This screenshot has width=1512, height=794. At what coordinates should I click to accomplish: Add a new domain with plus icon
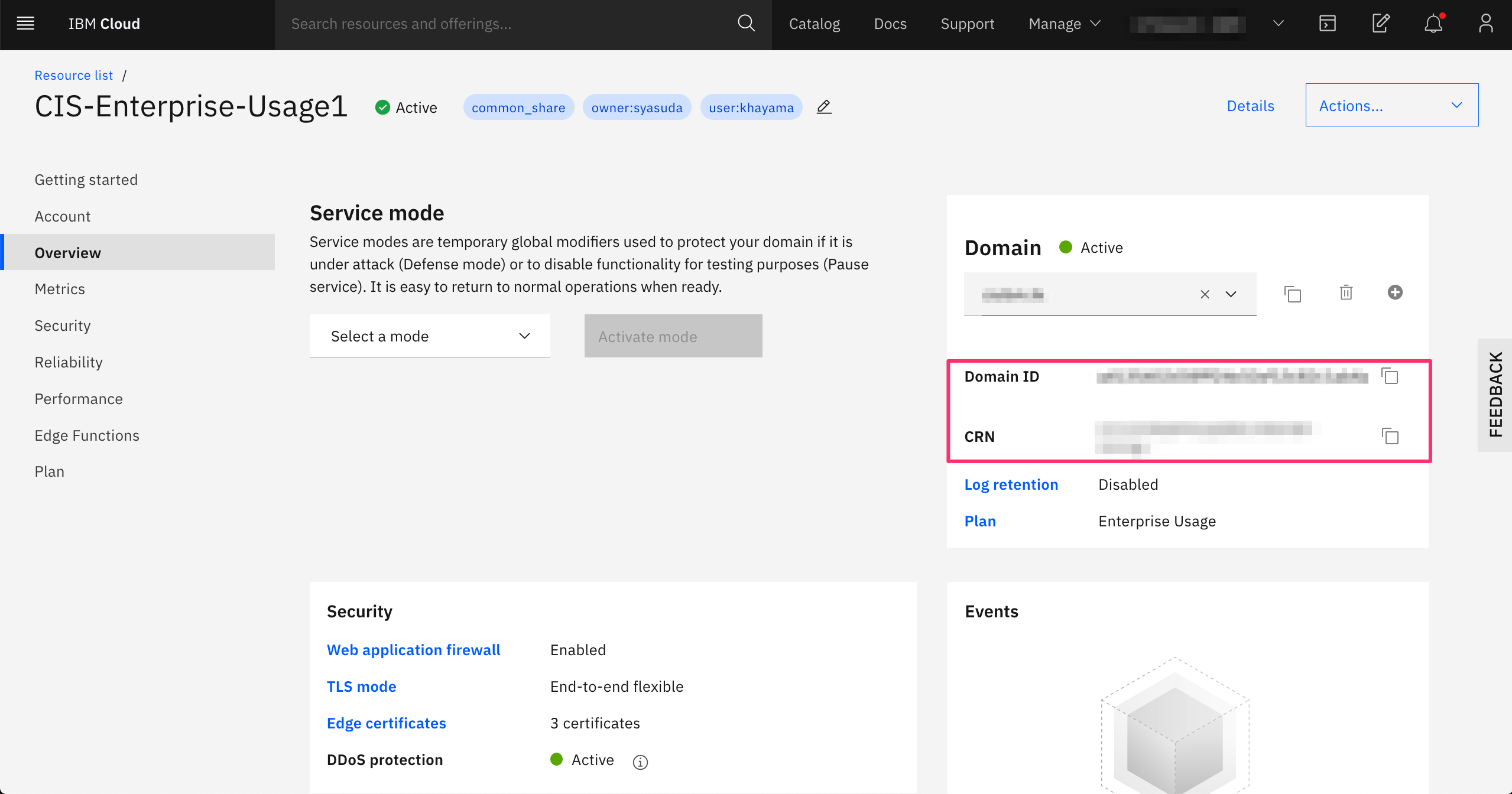point(1395,292)
